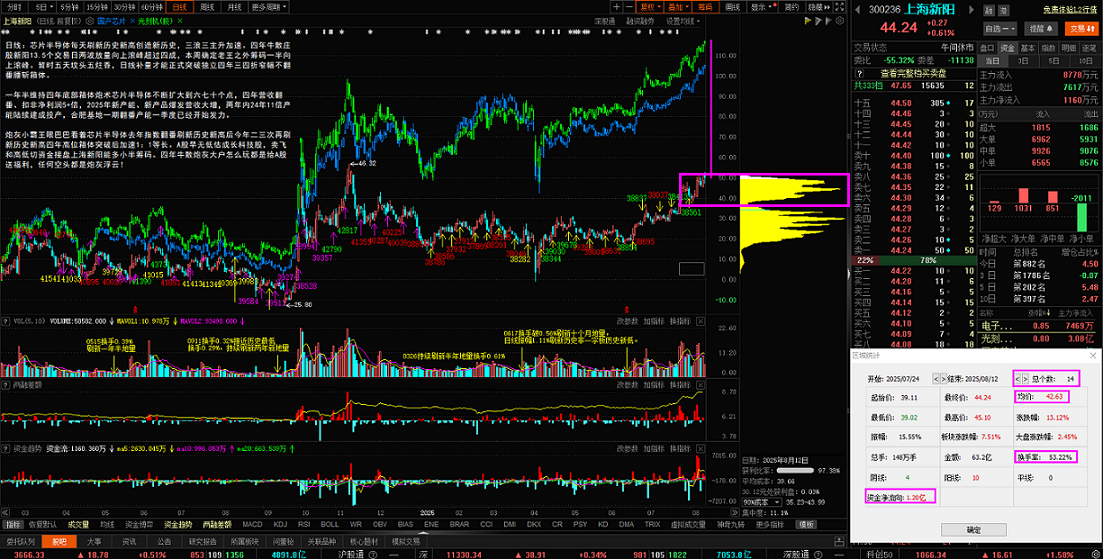Open the 5日 period dropdown
Viewport: 1103px width, 559px height.
43,7
